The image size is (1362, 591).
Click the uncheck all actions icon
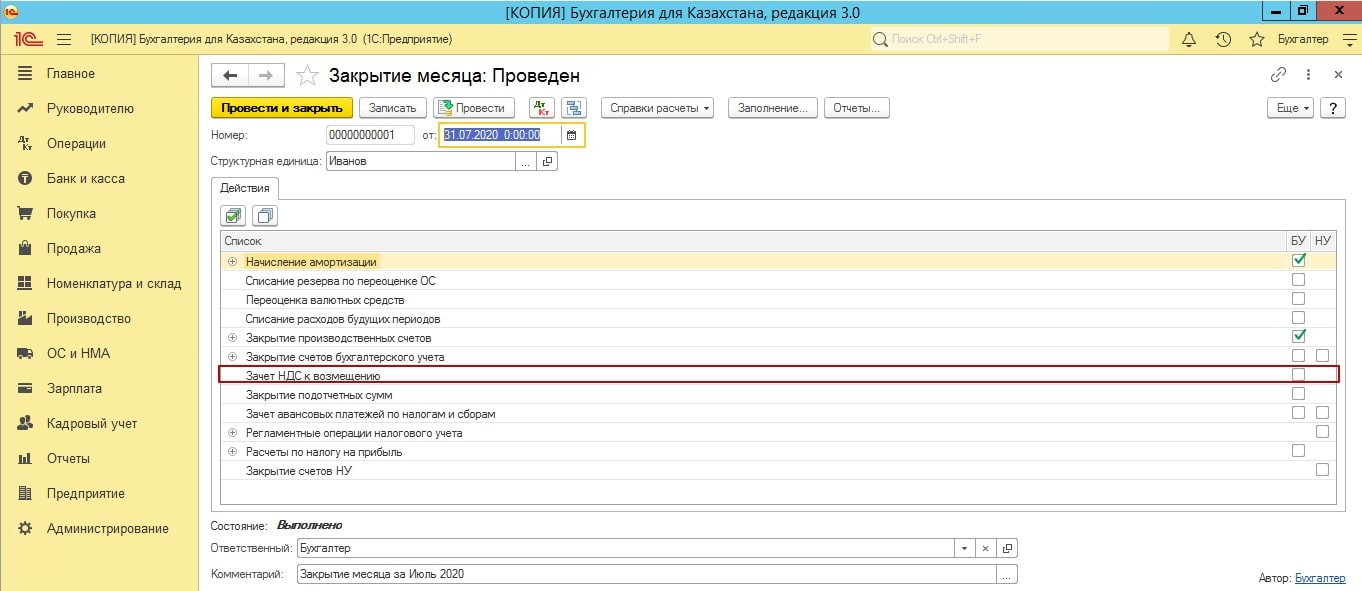point(265,215)
